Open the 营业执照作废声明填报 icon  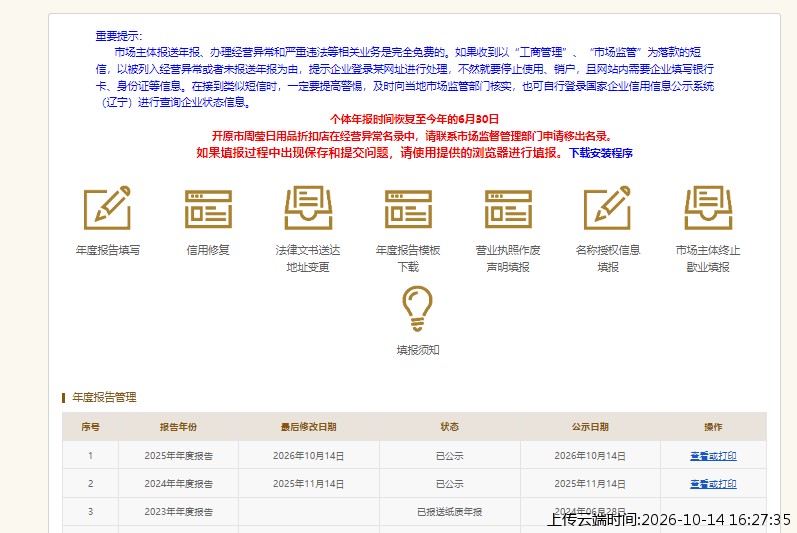508,209
